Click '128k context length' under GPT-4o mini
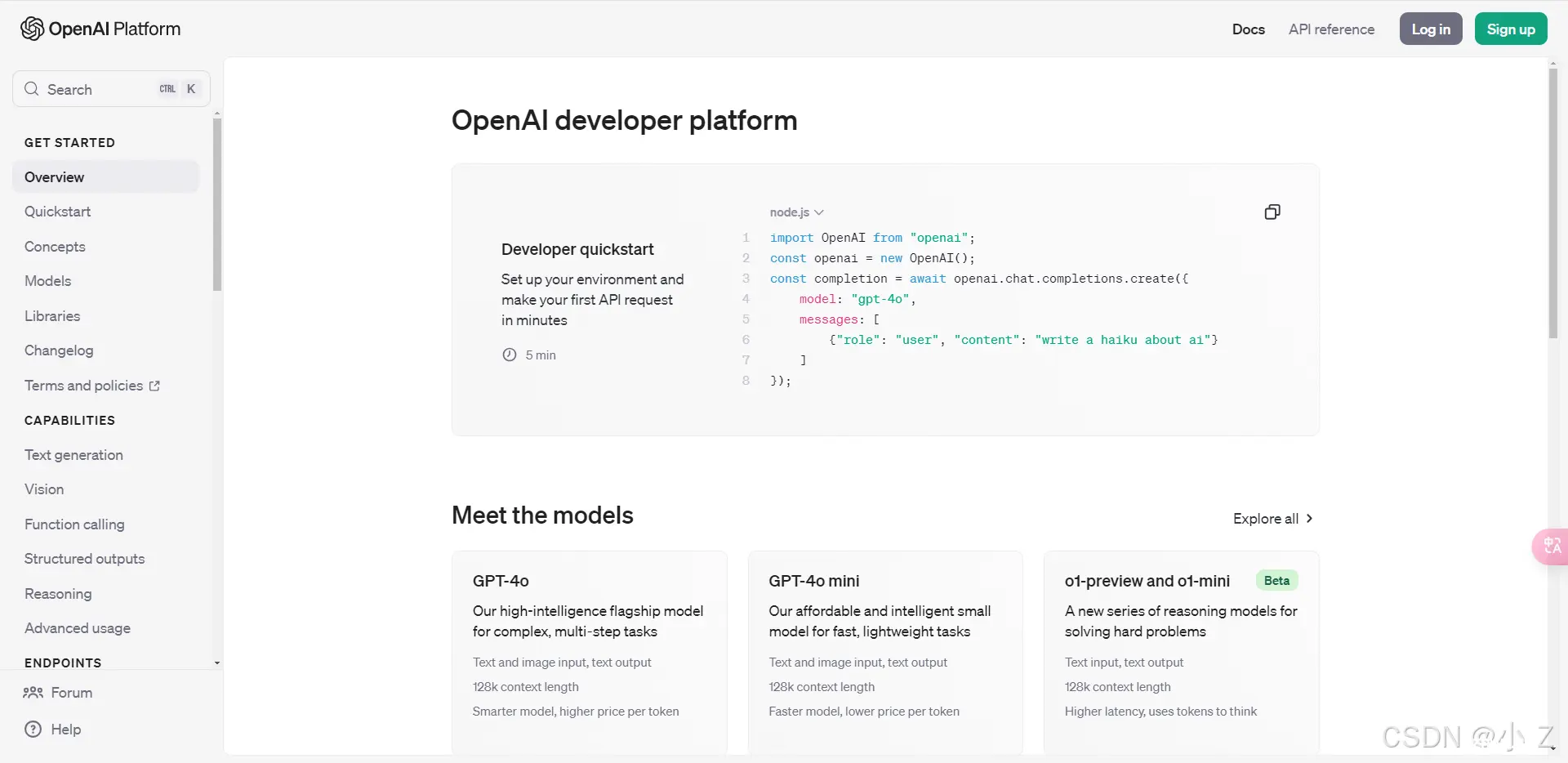Viewport: 1568px width, 763px height. tap(822, 687)
